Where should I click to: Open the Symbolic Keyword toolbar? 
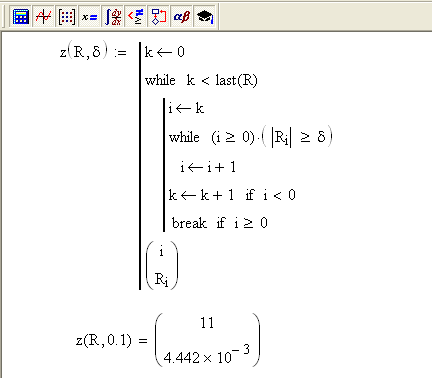[204, 16]
